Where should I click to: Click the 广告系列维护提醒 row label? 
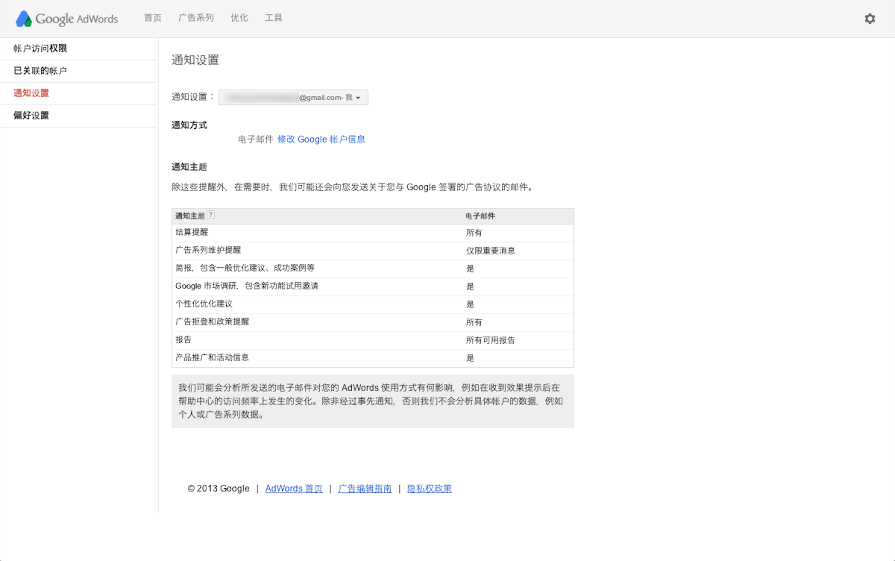(x=208, y=250)
